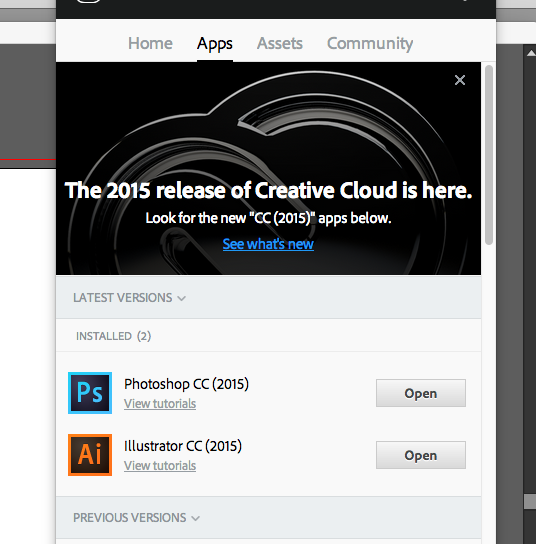Open the Assets tab
The height and width of the screenshot is (544, 536).
[x=280, y=43]
